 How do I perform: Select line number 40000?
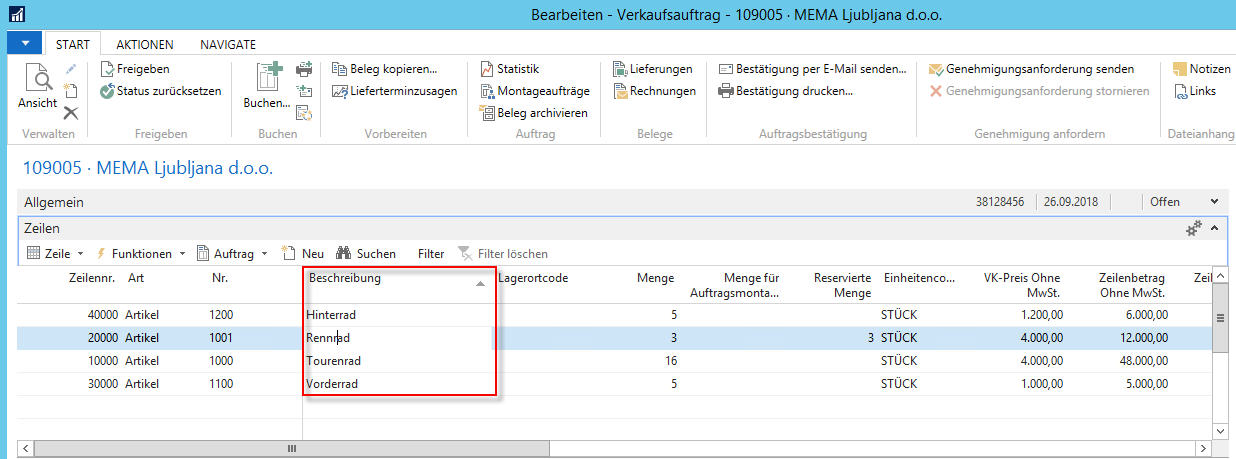102,315
